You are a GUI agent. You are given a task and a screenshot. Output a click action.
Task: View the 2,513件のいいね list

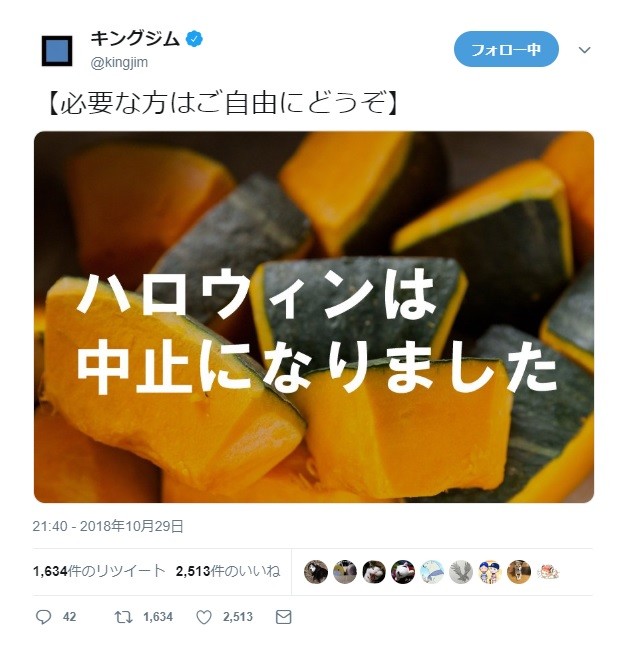[x=228, y=571]
